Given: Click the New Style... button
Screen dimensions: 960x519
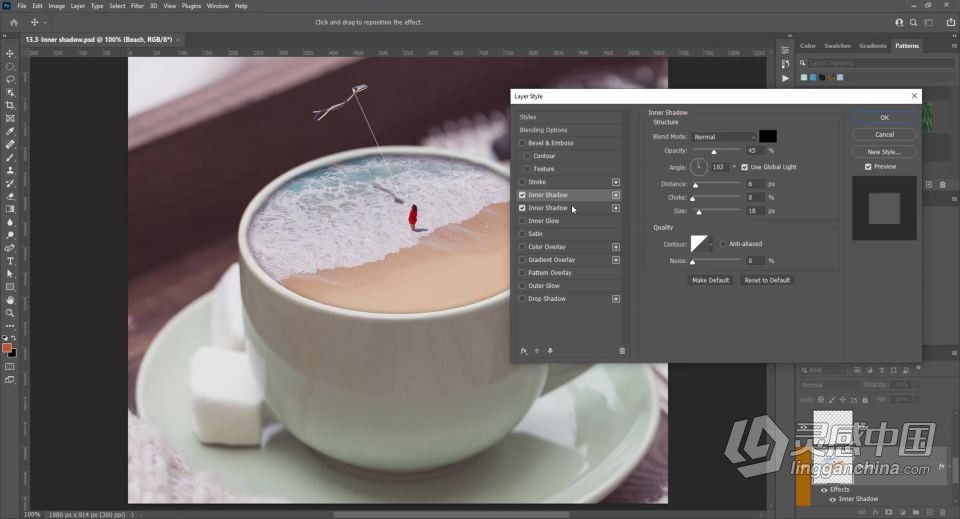Looking at the screenshot, I should point(884,152).
